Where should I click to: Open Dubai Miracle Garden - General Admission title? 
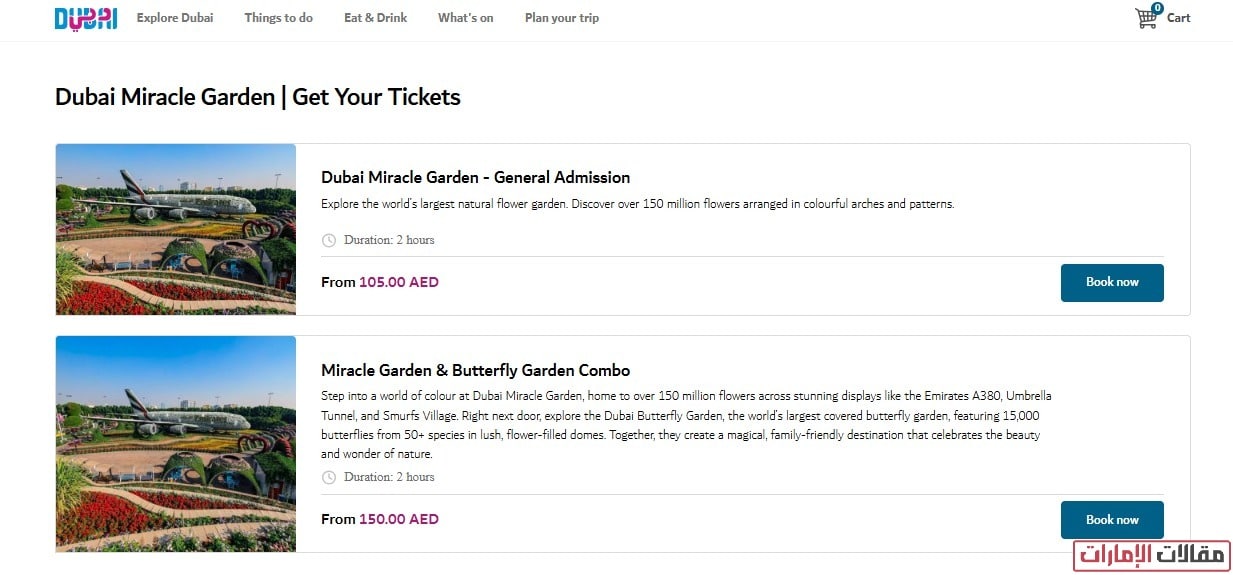tap(475, 177)
